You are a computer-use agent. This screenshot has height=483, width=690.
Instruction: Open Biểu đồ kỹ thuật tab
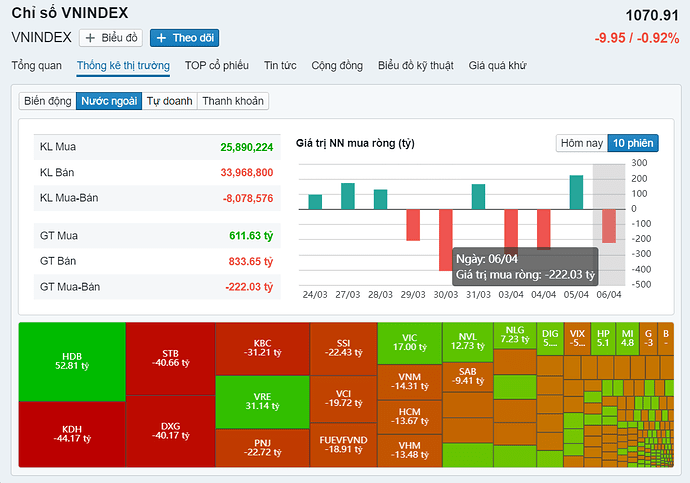[415, 66]
